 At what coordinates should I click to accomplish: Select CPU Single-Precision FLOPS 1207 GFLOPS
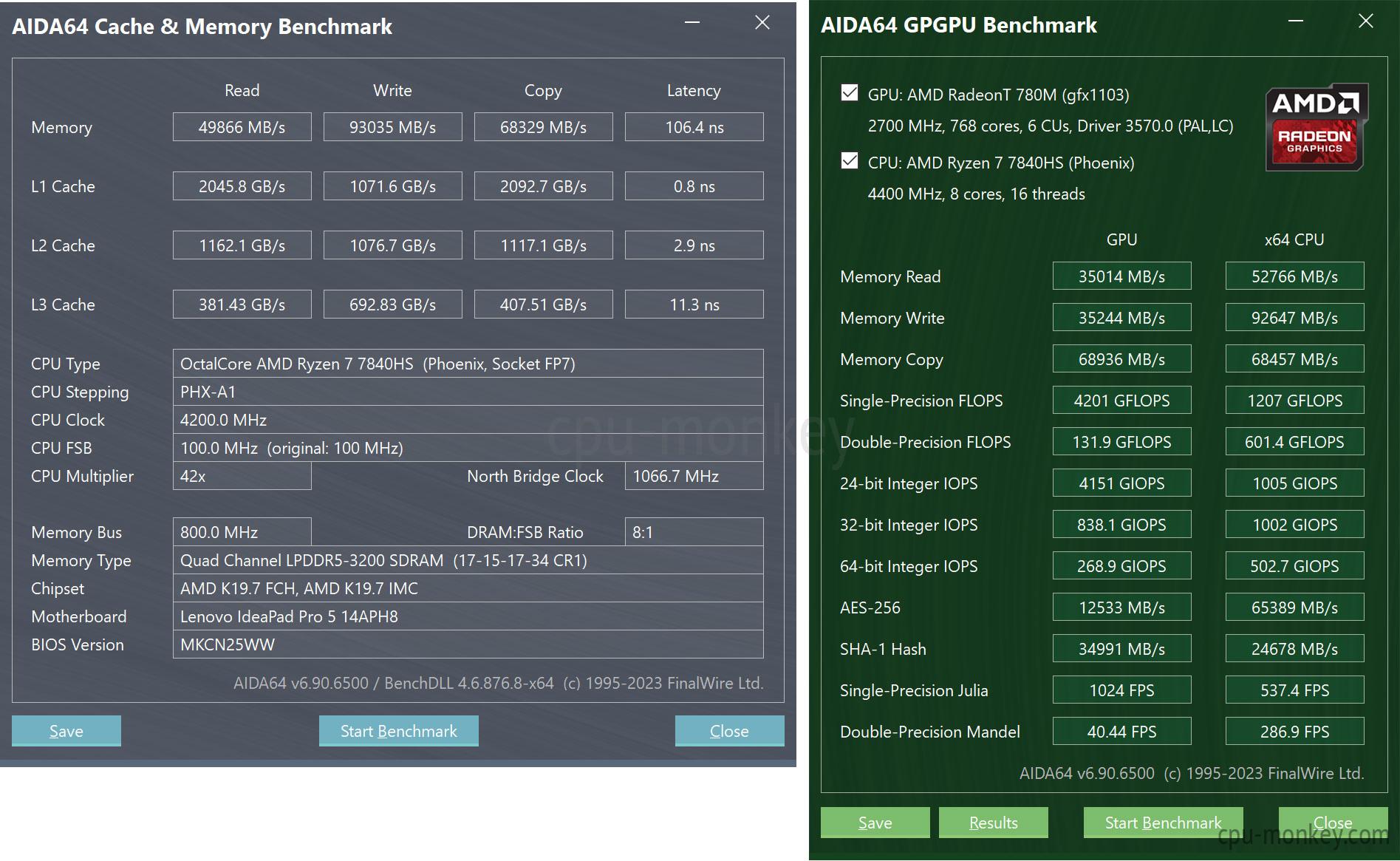pyautogui.click(x=1295, y=401)
